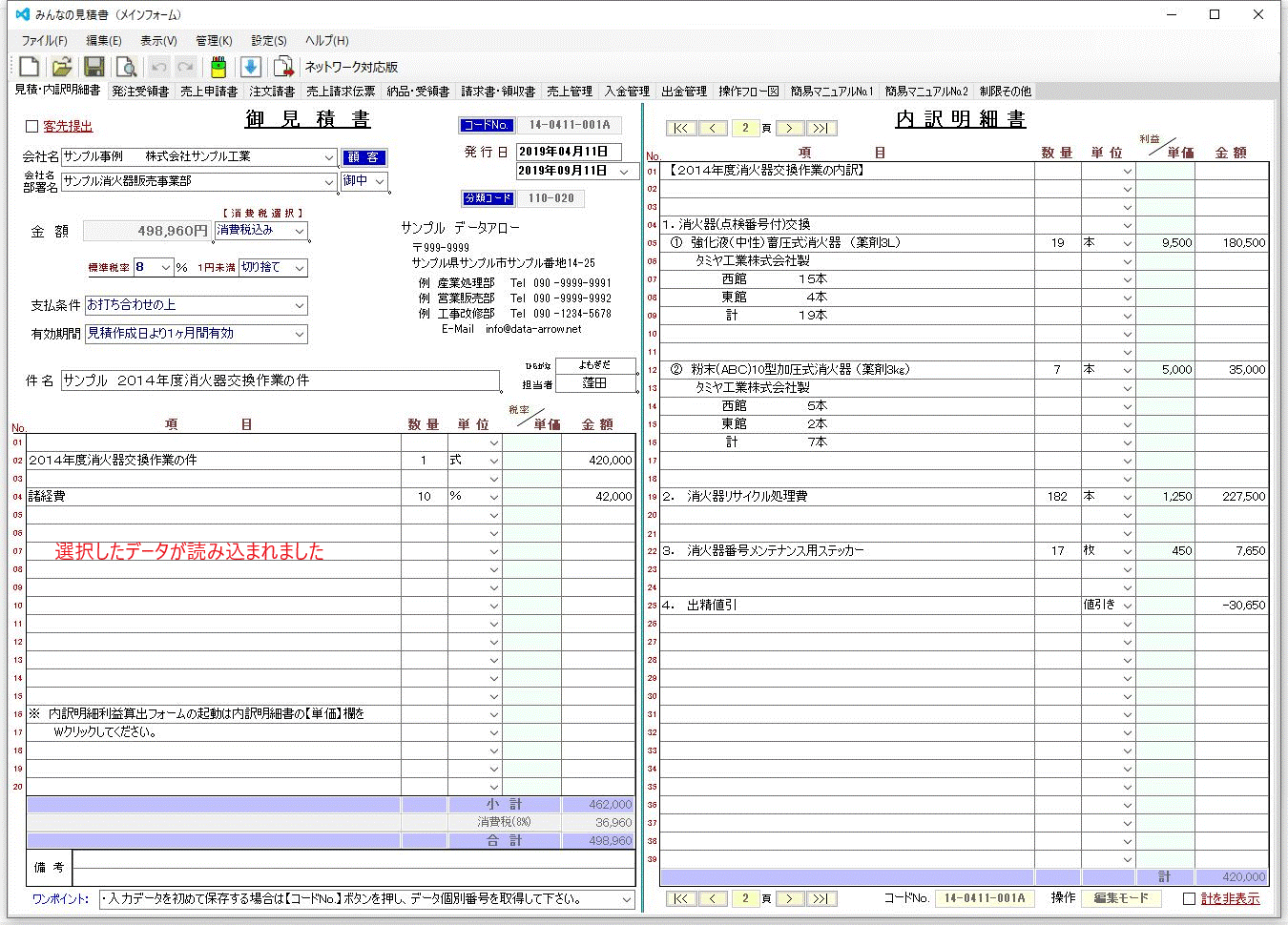1288x925 pixels.
Task: Click the green pencil-holder toolbar icon
Action: point(218,67)
